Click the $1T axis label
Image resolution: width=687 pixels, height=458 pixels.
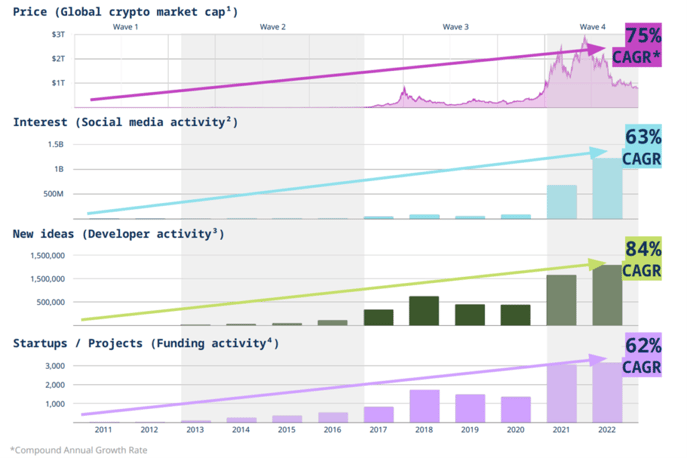pyautogui.click(x=58, y=83)
